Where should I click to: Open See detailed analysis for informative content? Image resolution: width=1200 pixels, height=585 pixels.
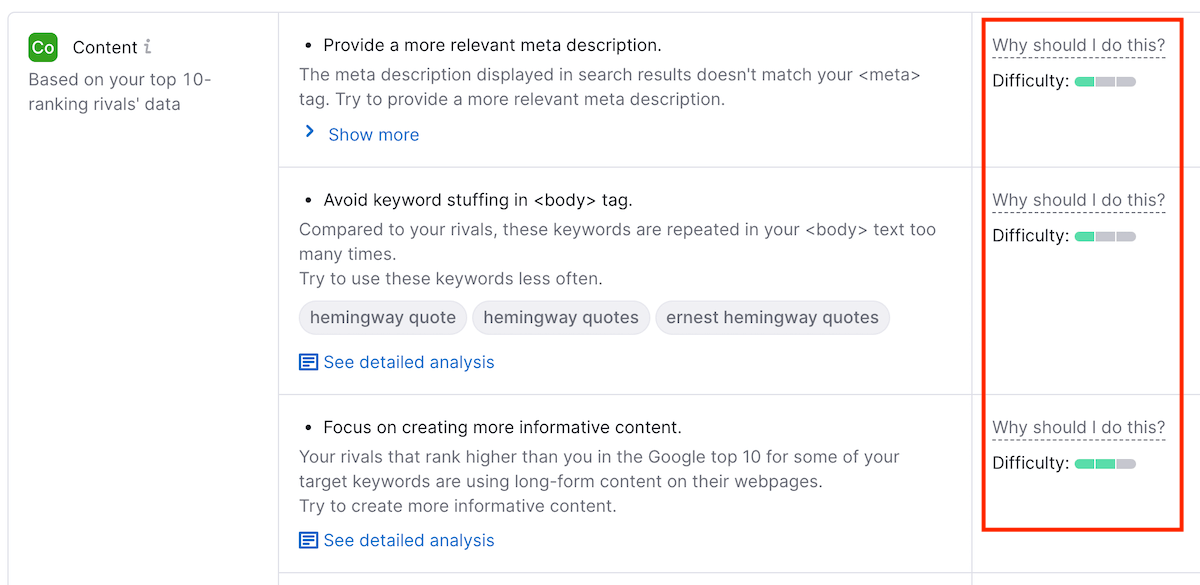[408, 540]
